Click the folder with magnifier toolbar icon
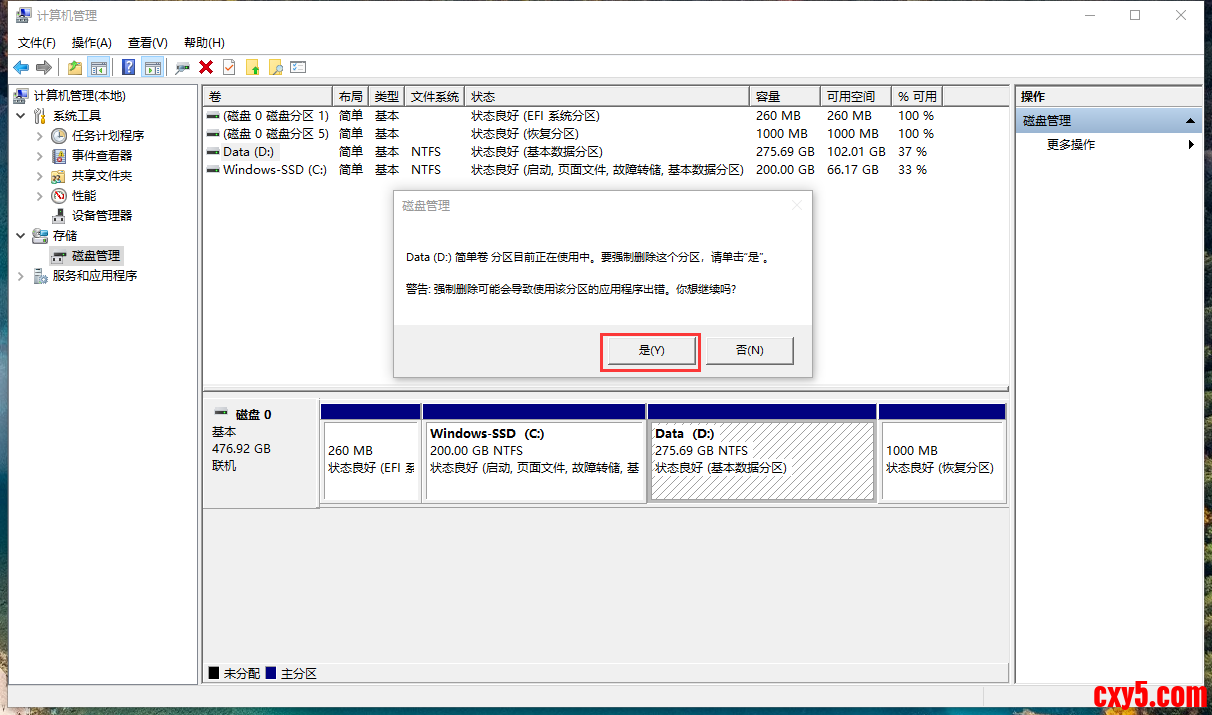This screenshot has height=715, width=1212. (275, 67)
